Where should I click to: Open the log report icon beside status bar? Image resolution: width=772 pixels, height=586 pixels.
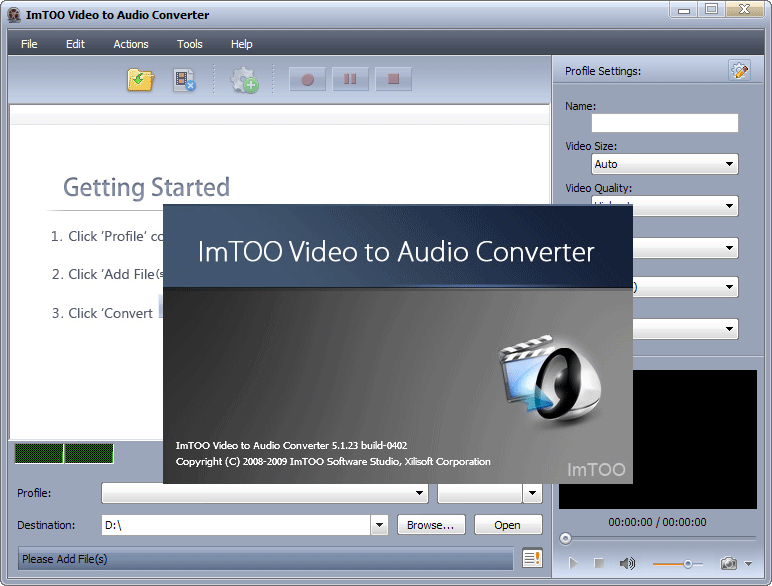pyautogui.click(x=532, y=558)
